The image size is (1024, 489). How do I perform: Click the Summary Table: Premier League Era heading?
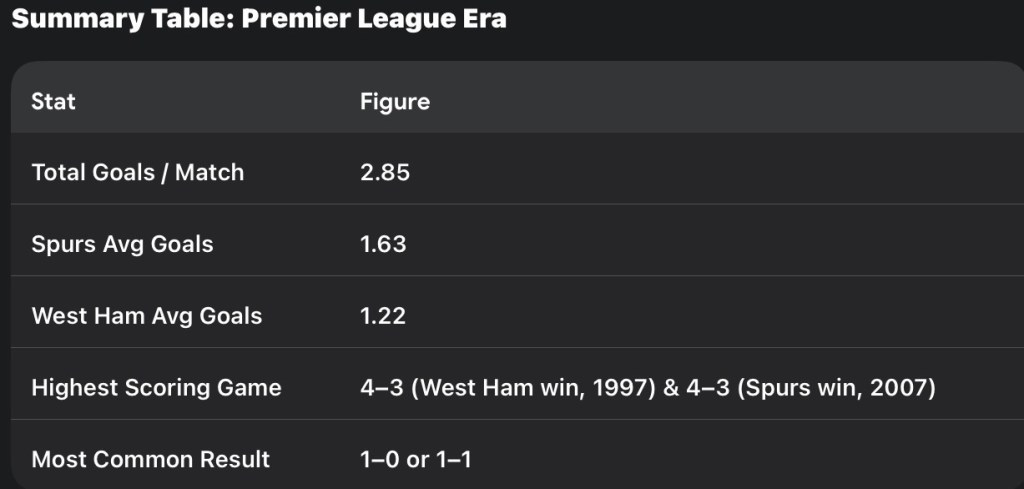click(258, 20)
